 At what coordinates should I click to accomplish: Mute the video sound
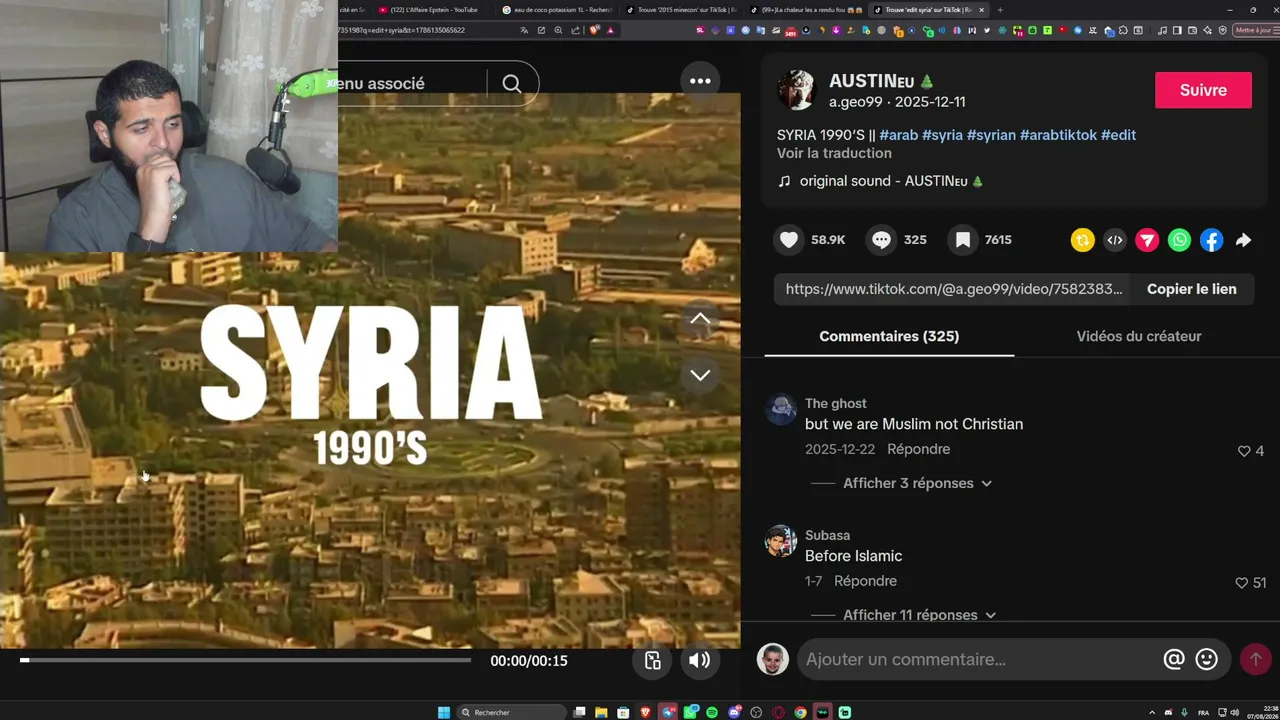[x=699, y=660]
